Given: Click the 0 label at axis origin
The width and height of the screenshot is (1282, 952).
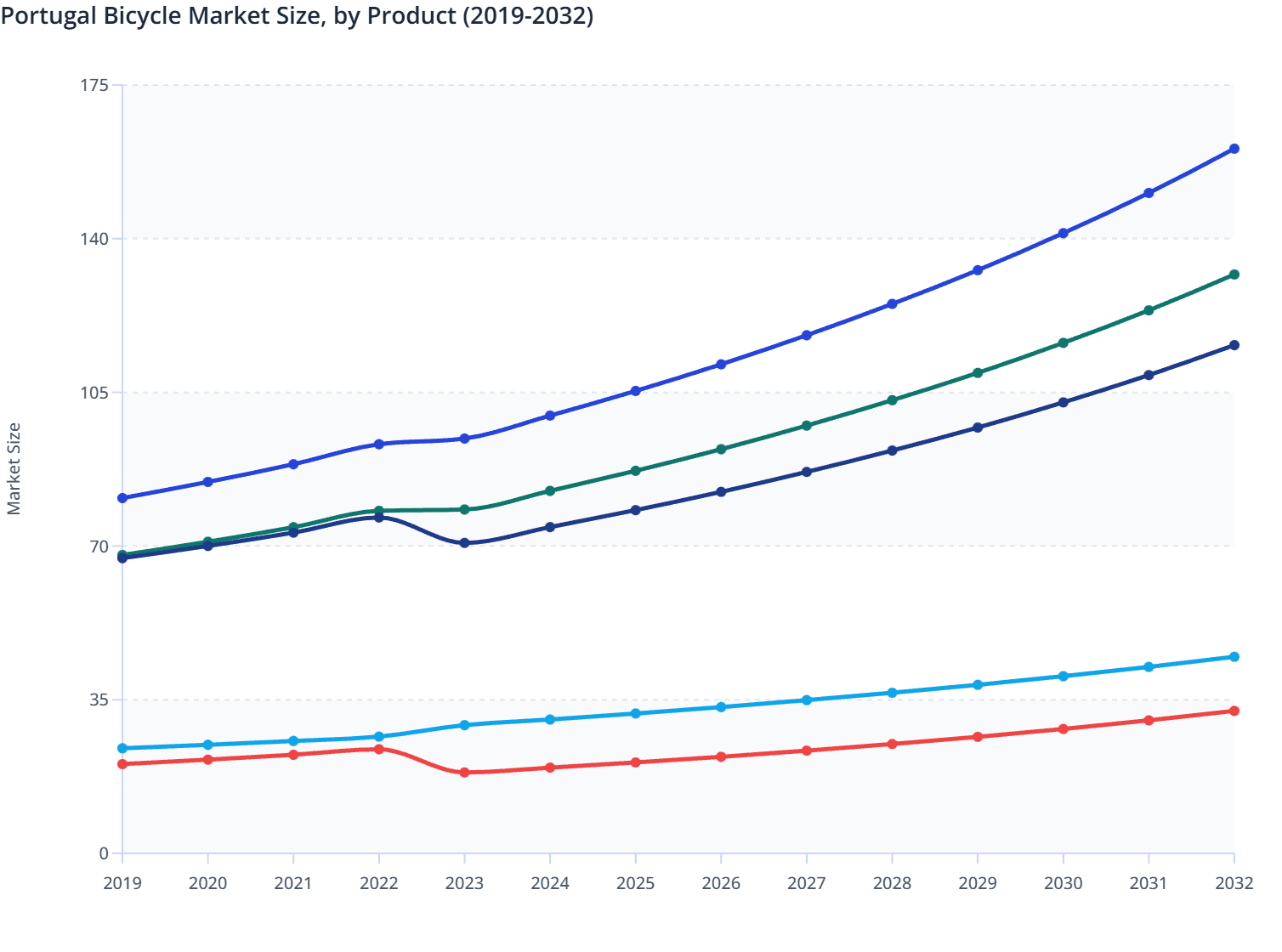Looking at the screenshot, I should click(x=103, y=852).
